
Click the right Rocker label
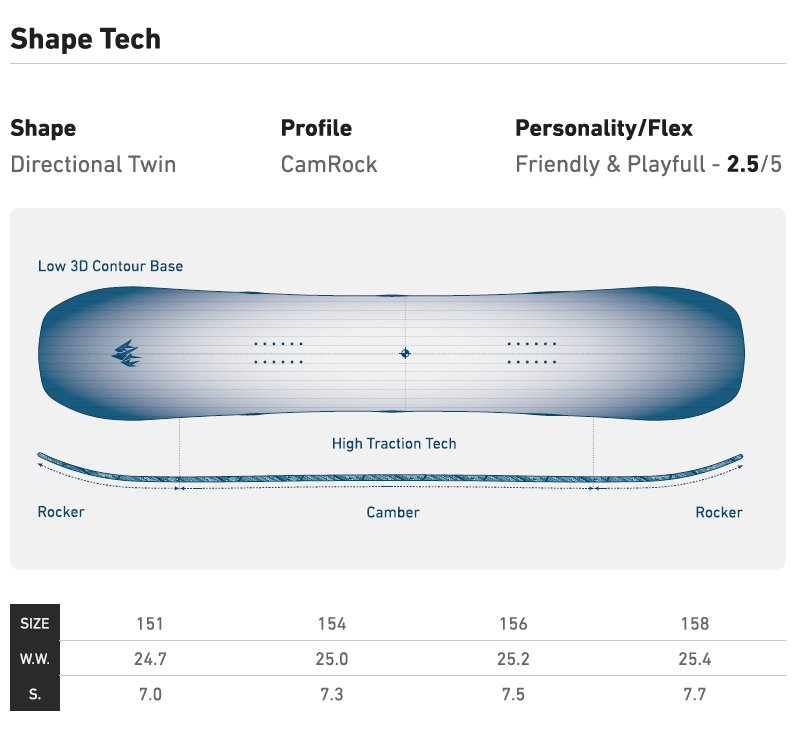point(719,512)
